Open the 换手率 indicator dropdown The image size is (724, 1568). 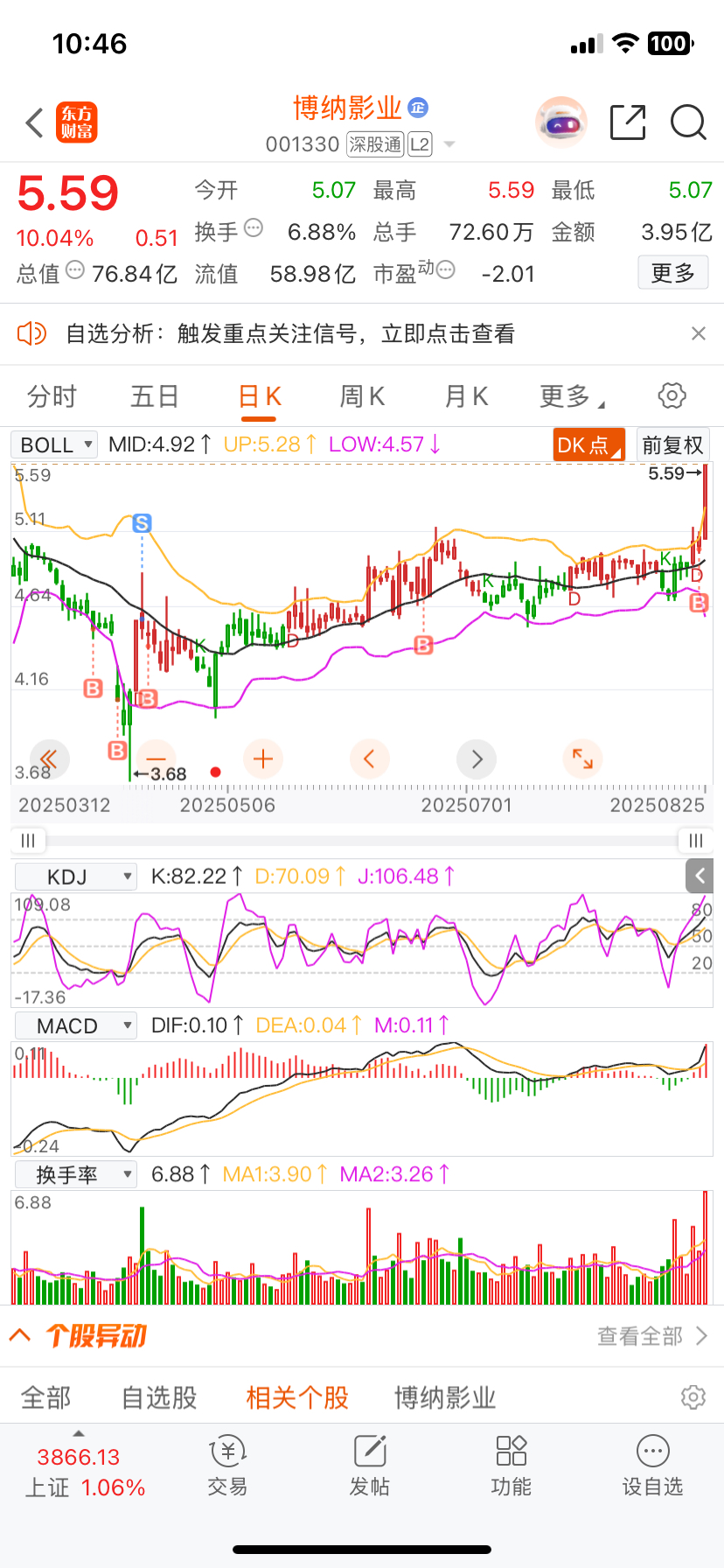tap(75, 1174)
